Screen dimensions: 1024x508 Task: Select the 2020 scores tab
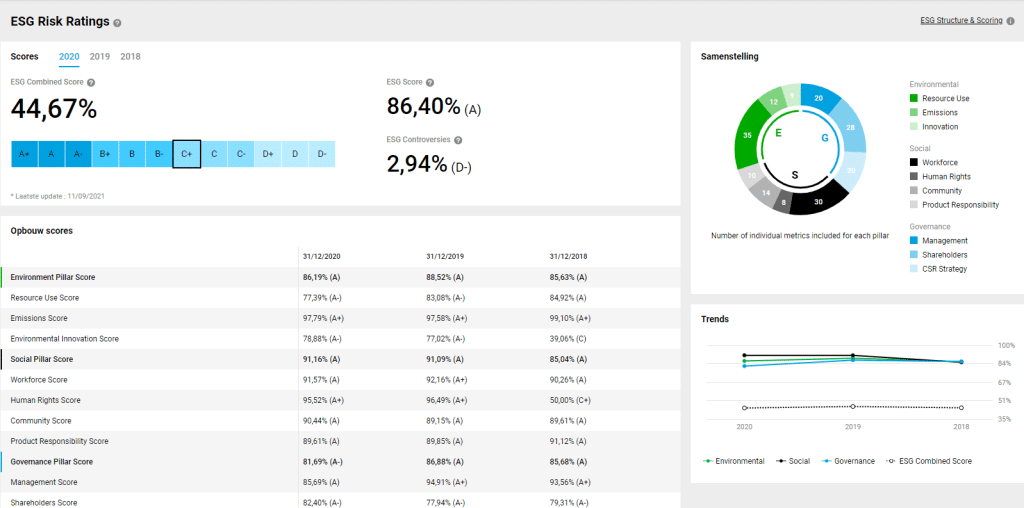click(69, 57)
